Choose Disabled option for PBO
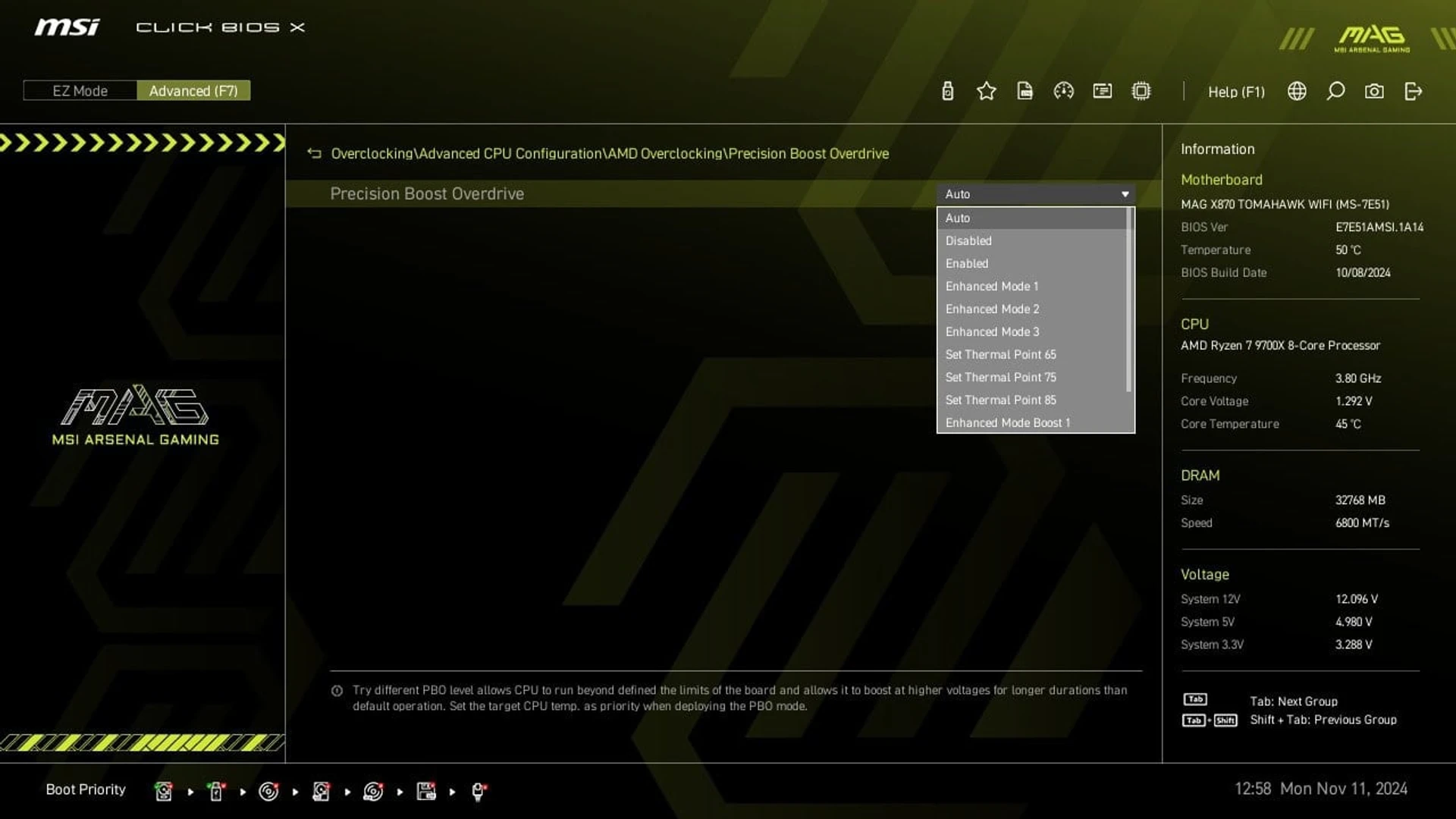 [x=1032, y=240]
